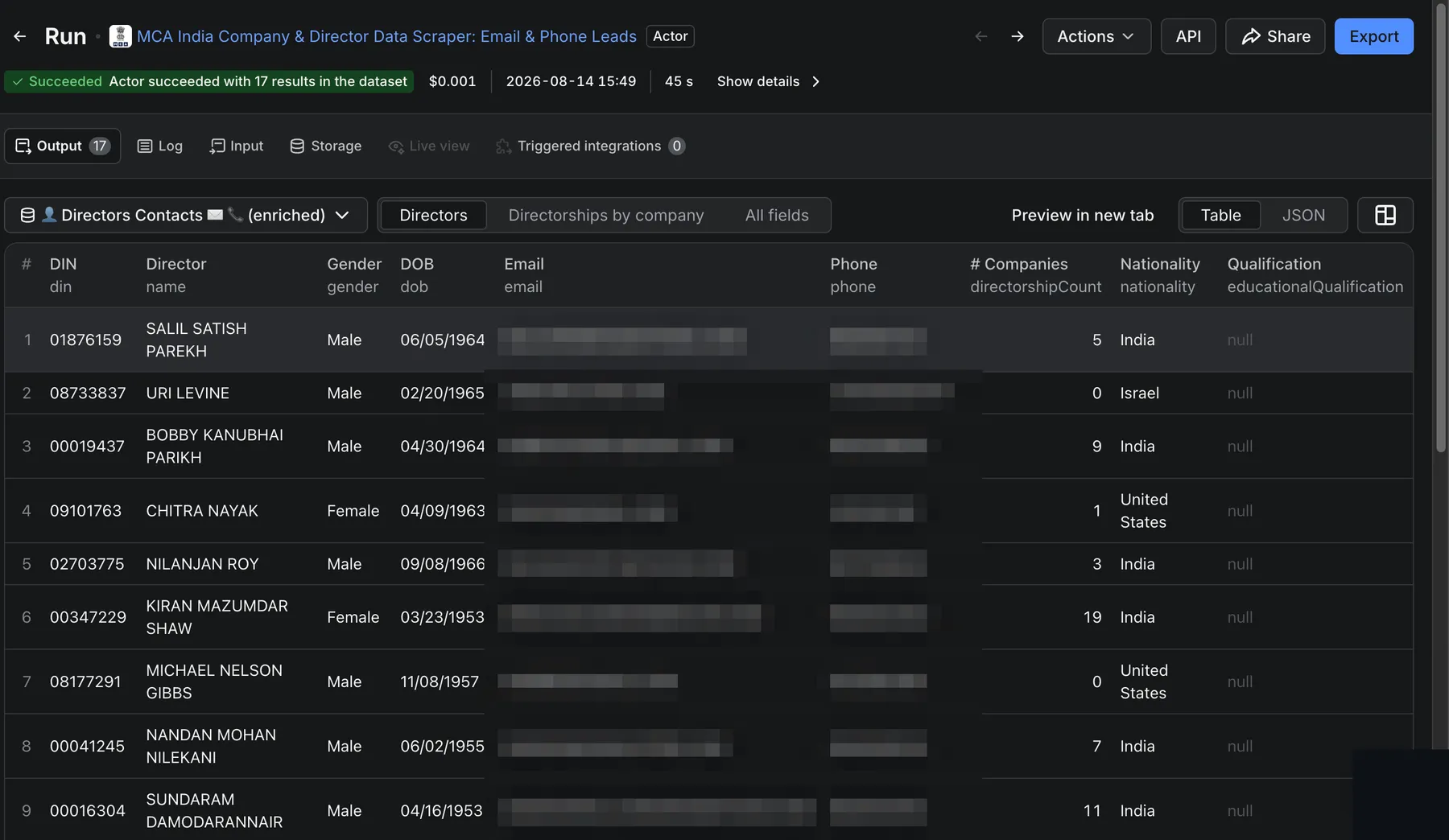The height and width of the screenshot is (840, 1449).
Task: Open the Input tab
Action: [236, 146]
